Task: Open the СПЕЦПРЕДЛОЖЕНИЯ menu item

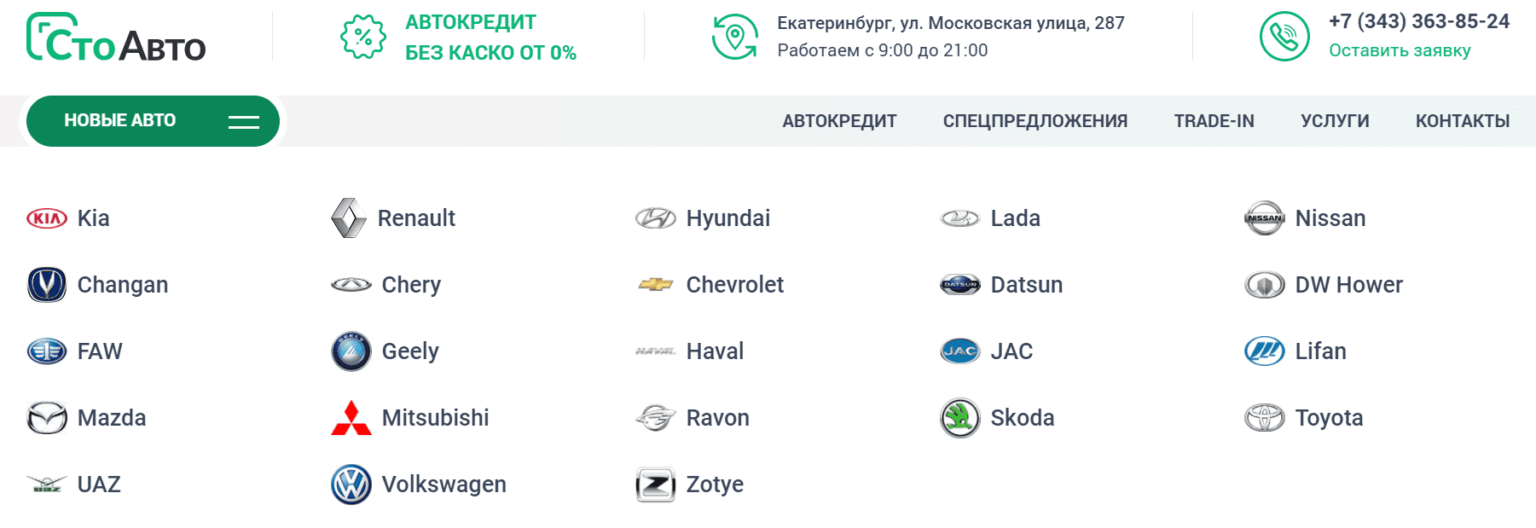Action: coord(1035,121)
